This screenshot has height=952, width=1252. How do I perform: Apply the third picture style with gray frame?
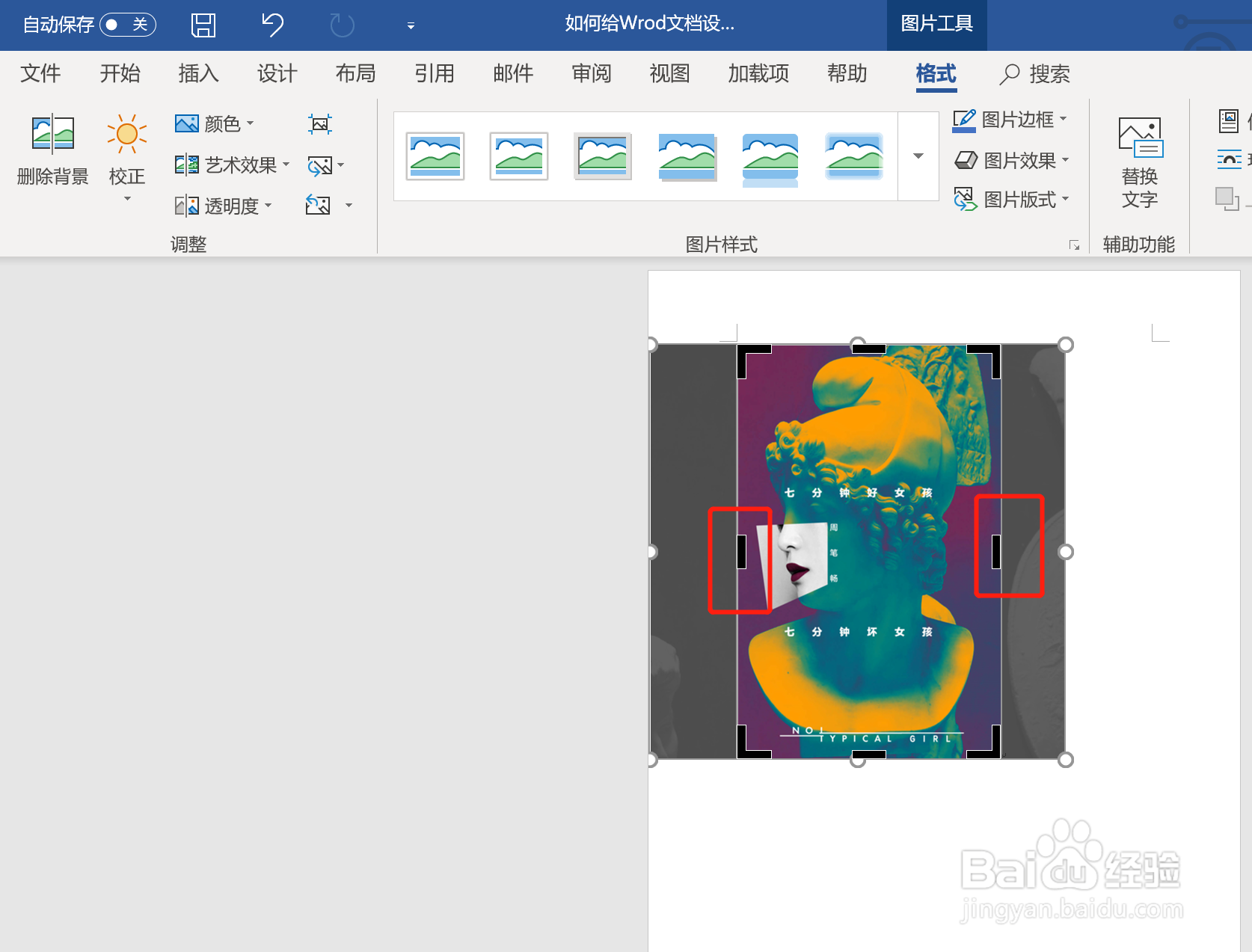[x=603, y=156]
